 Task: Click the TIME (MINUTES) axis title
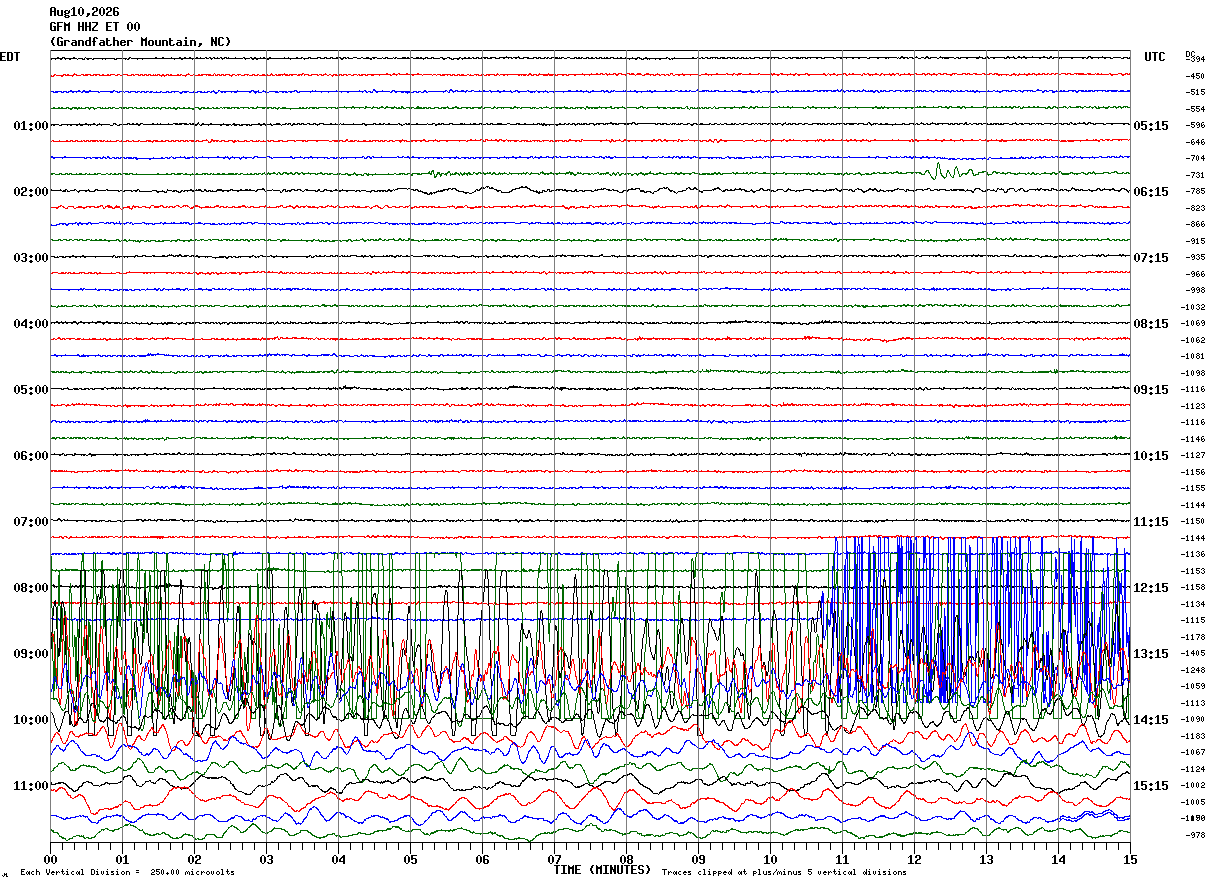pyautogui.click(x=602, y=870)
